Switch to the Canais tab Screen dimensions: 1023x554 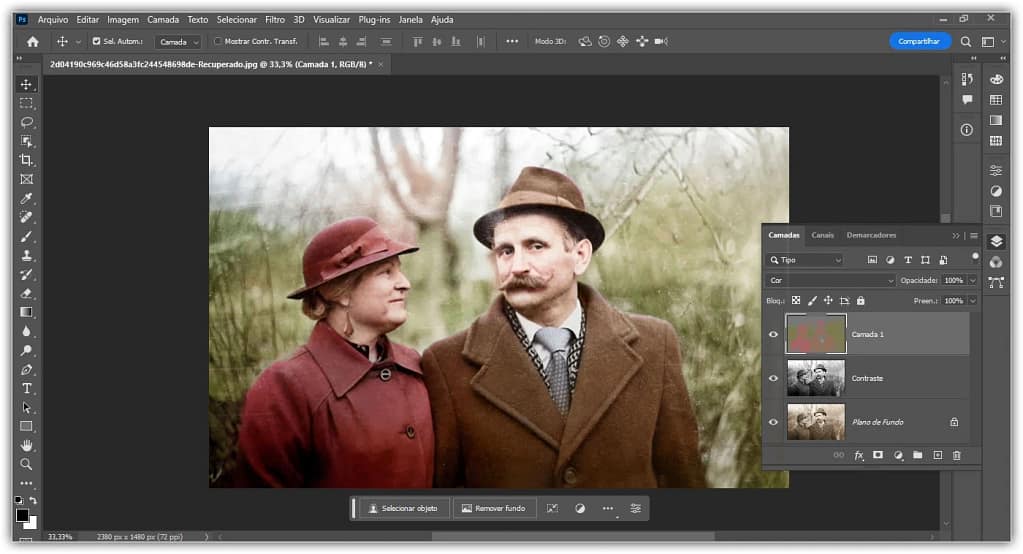point(822,235)
